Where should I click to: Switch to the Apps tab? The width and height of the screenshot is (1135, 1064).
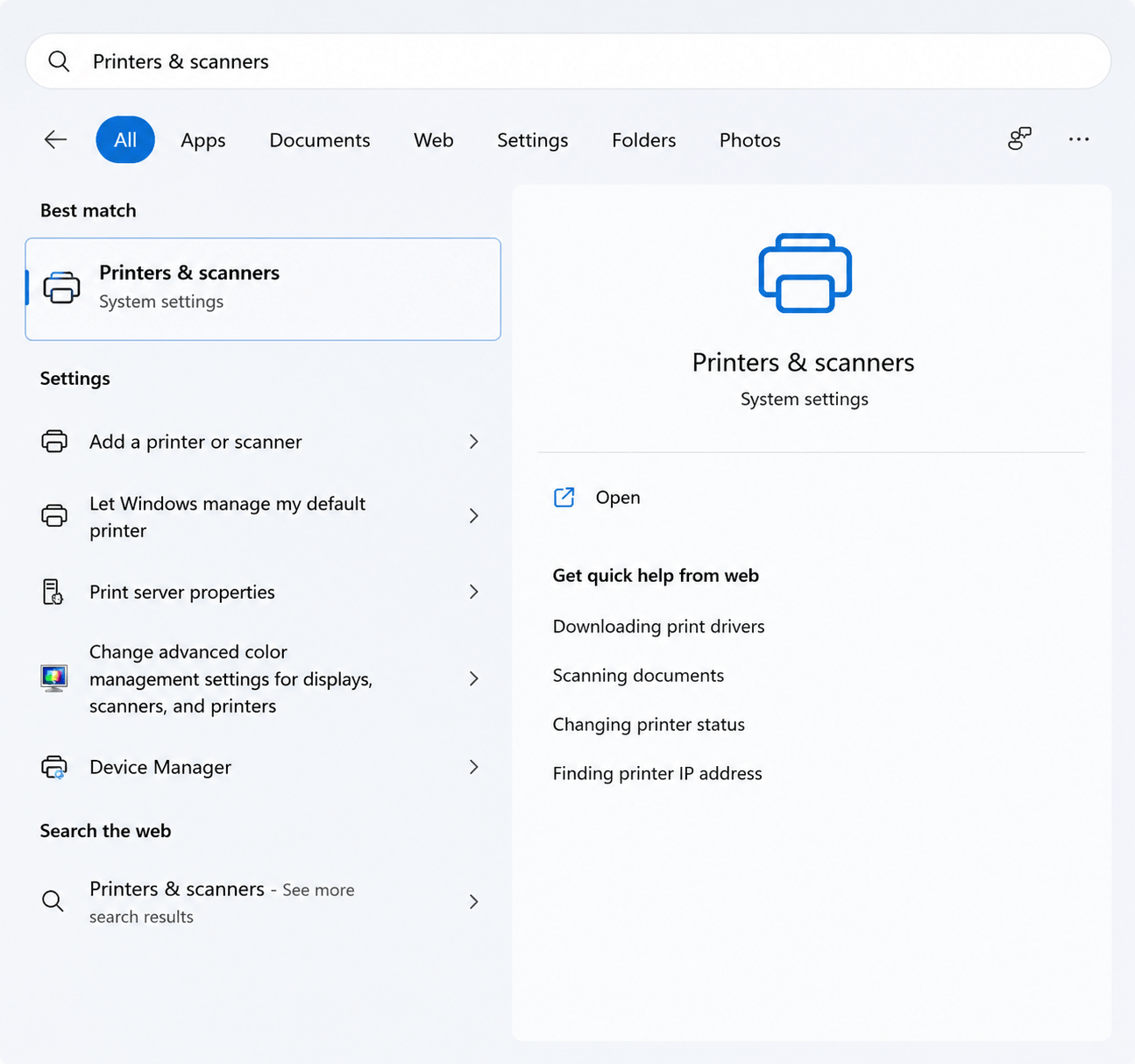click(x=203, y=140)
